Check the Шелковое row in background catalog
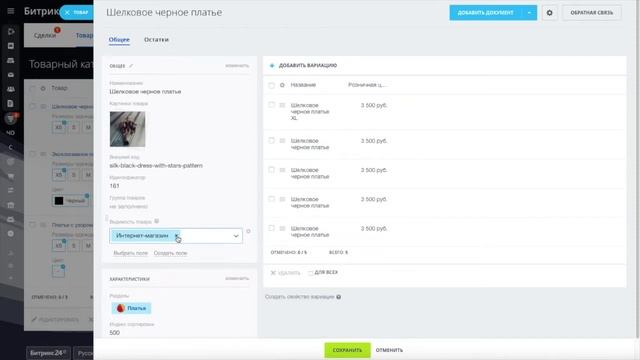The height and width of the screenshot is (360, 640). pos(33,106)
